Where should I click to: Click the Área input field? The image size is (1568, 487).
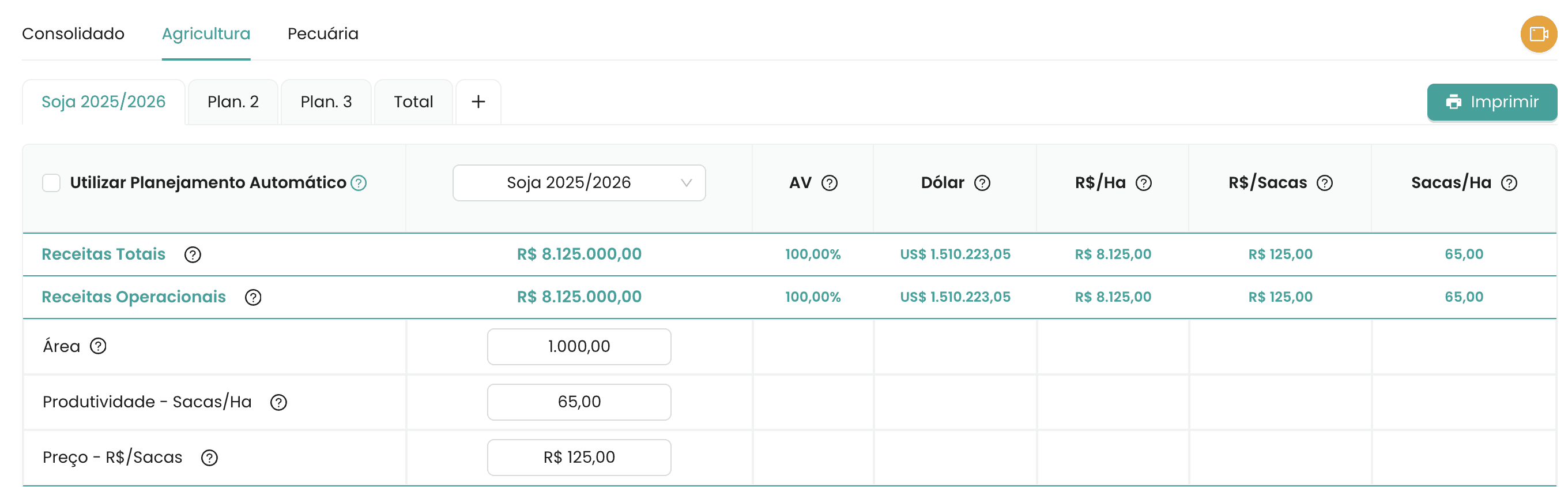pos(578,347)
